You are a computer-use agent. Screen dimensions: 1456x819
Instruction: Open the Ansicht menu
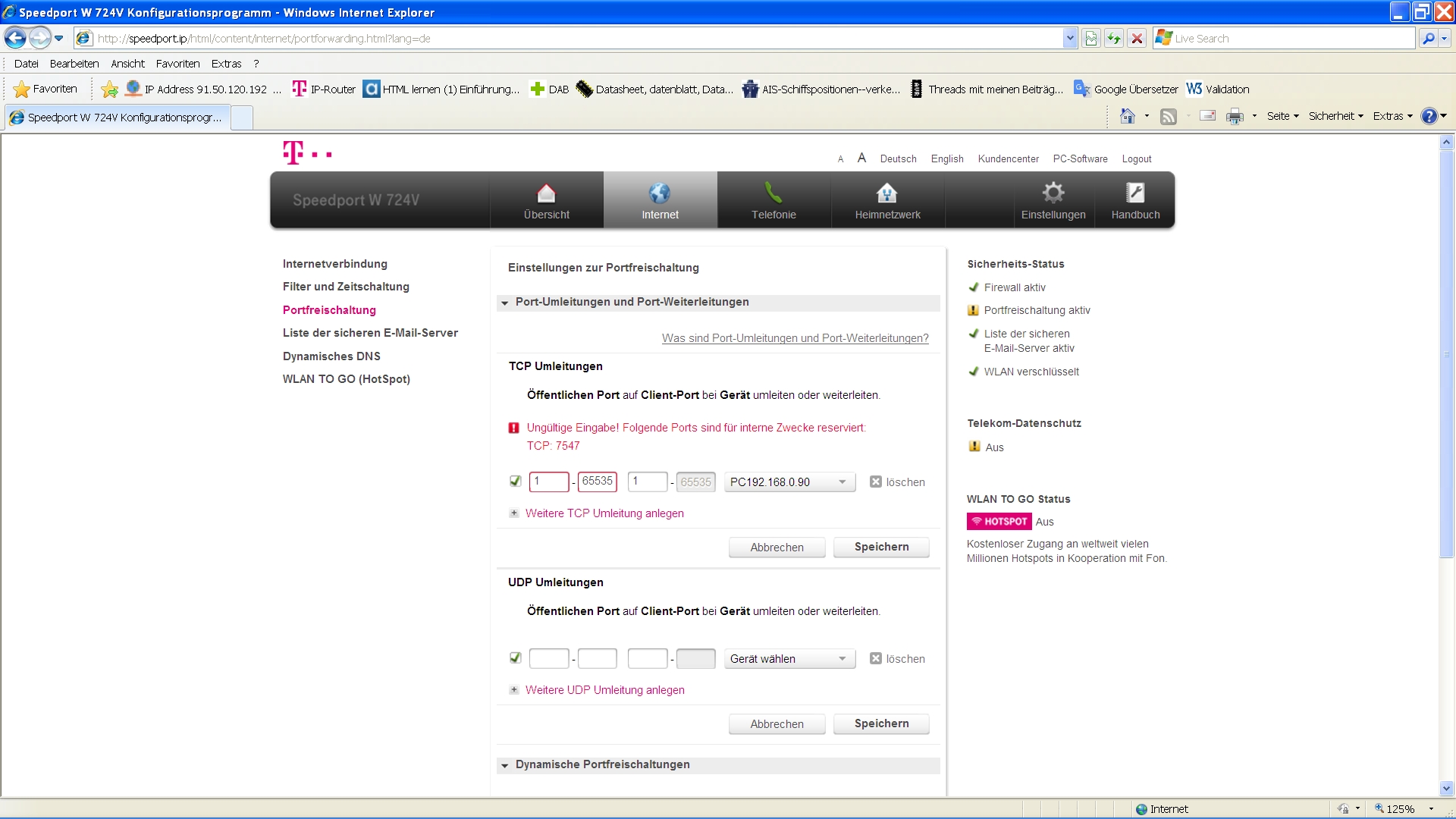127,64
